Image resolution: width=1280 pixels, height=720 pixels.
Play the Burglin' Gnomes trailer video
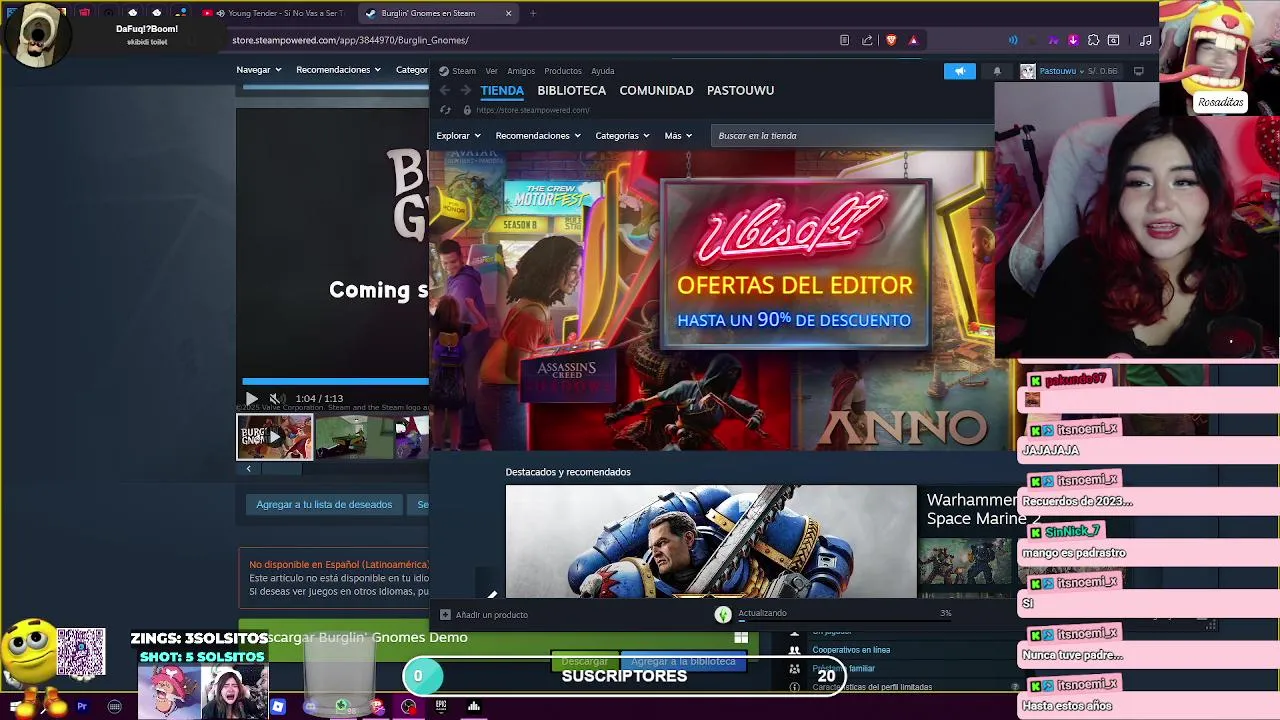point(251,398)
